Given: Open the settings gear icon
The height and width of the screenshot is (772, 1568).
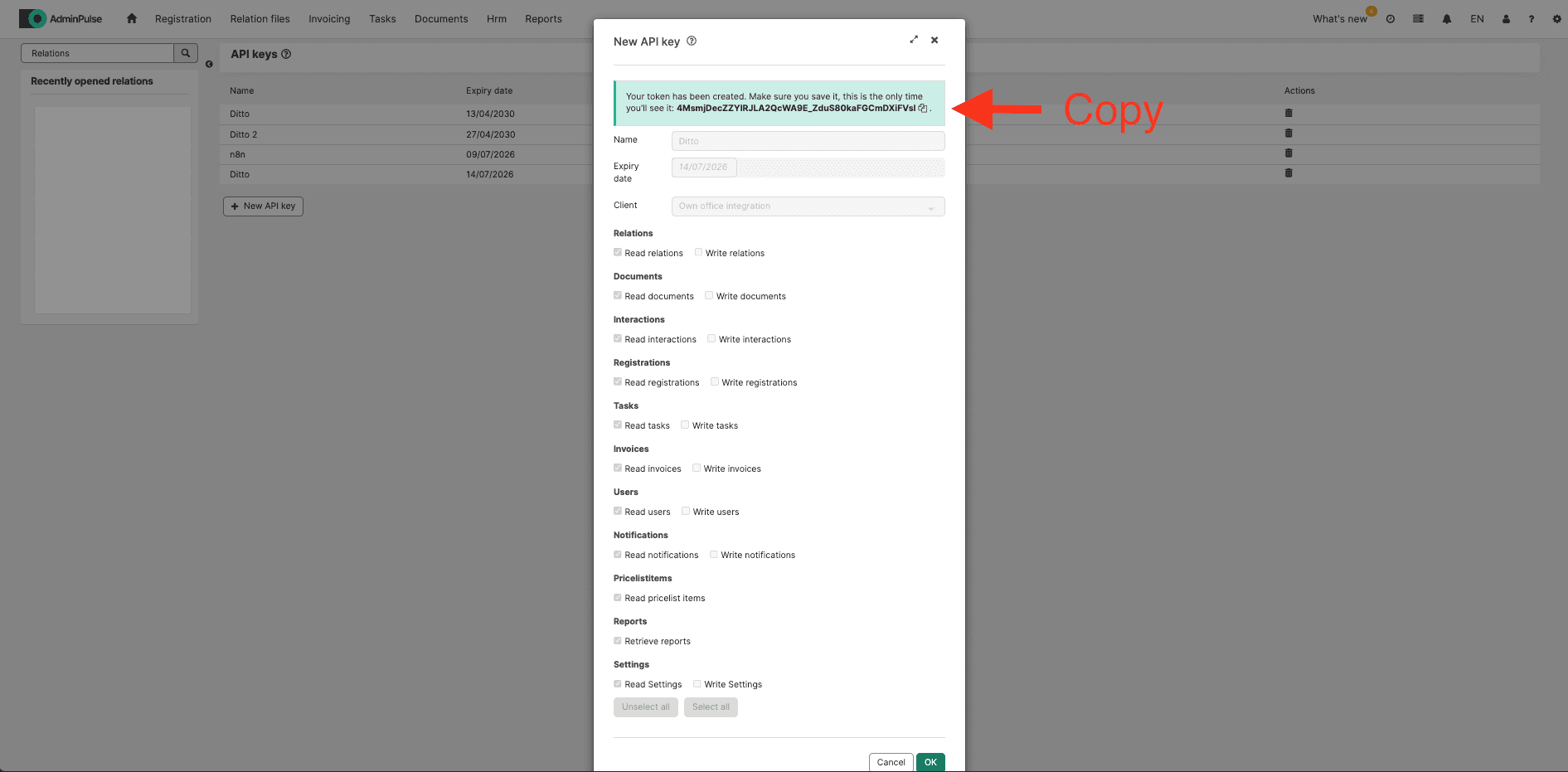Looking at the screenshot, I should (x=1556, y=19).
